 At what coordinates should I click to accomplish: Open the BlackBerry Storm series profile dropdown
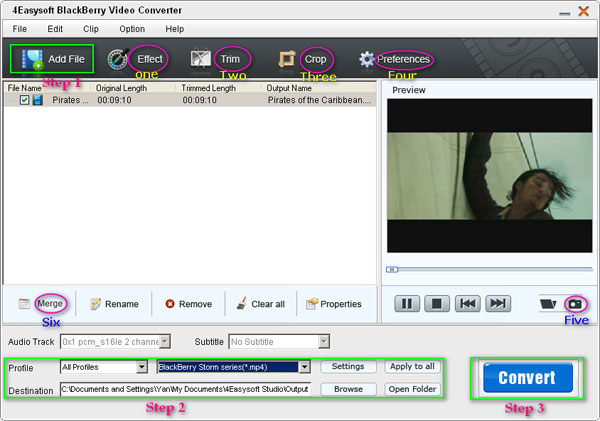pos(305,367)
